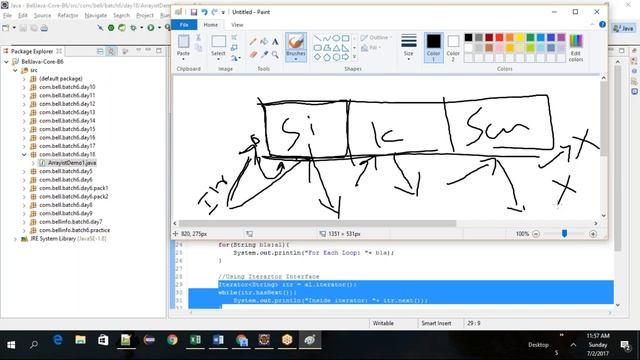The height and width of the screenshot is (360, 640).
Task: Click the Paint zoom slider handle
Action: click(x=564, y=233)
